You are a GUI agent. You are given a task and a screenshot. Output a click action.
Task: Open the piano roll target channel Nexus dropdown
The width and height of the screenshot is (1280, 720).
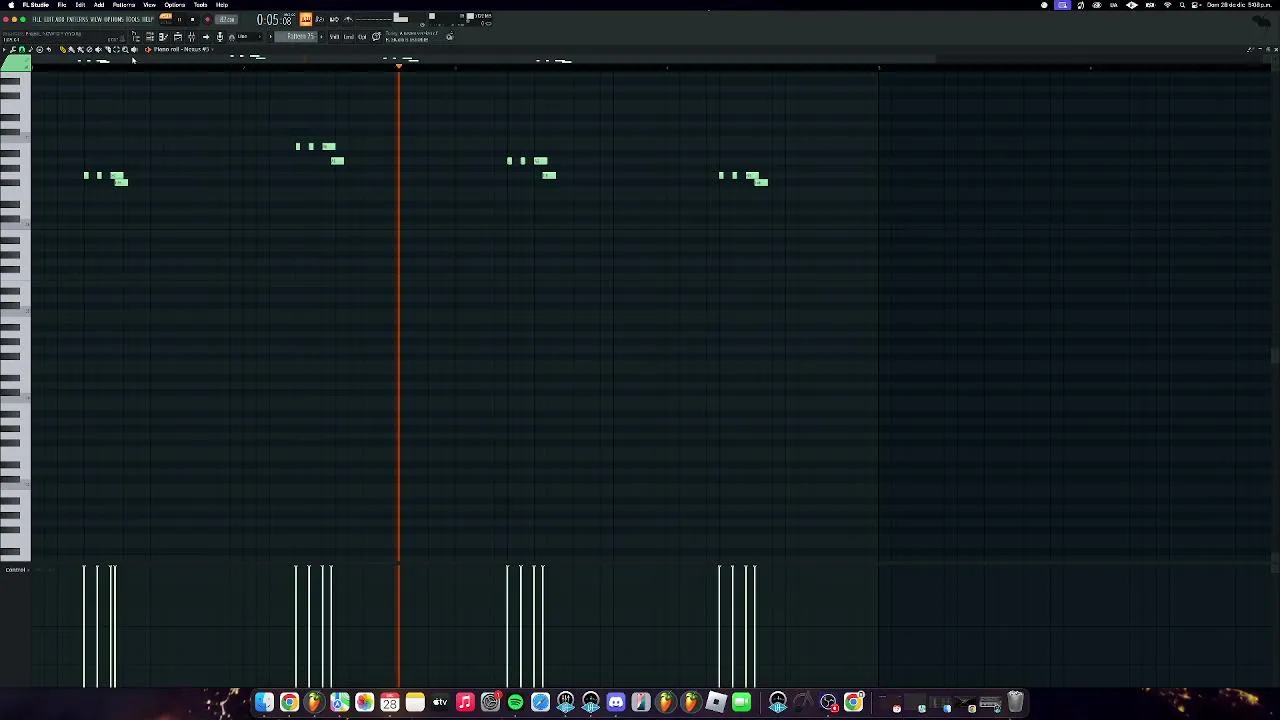tap(183, 49)
